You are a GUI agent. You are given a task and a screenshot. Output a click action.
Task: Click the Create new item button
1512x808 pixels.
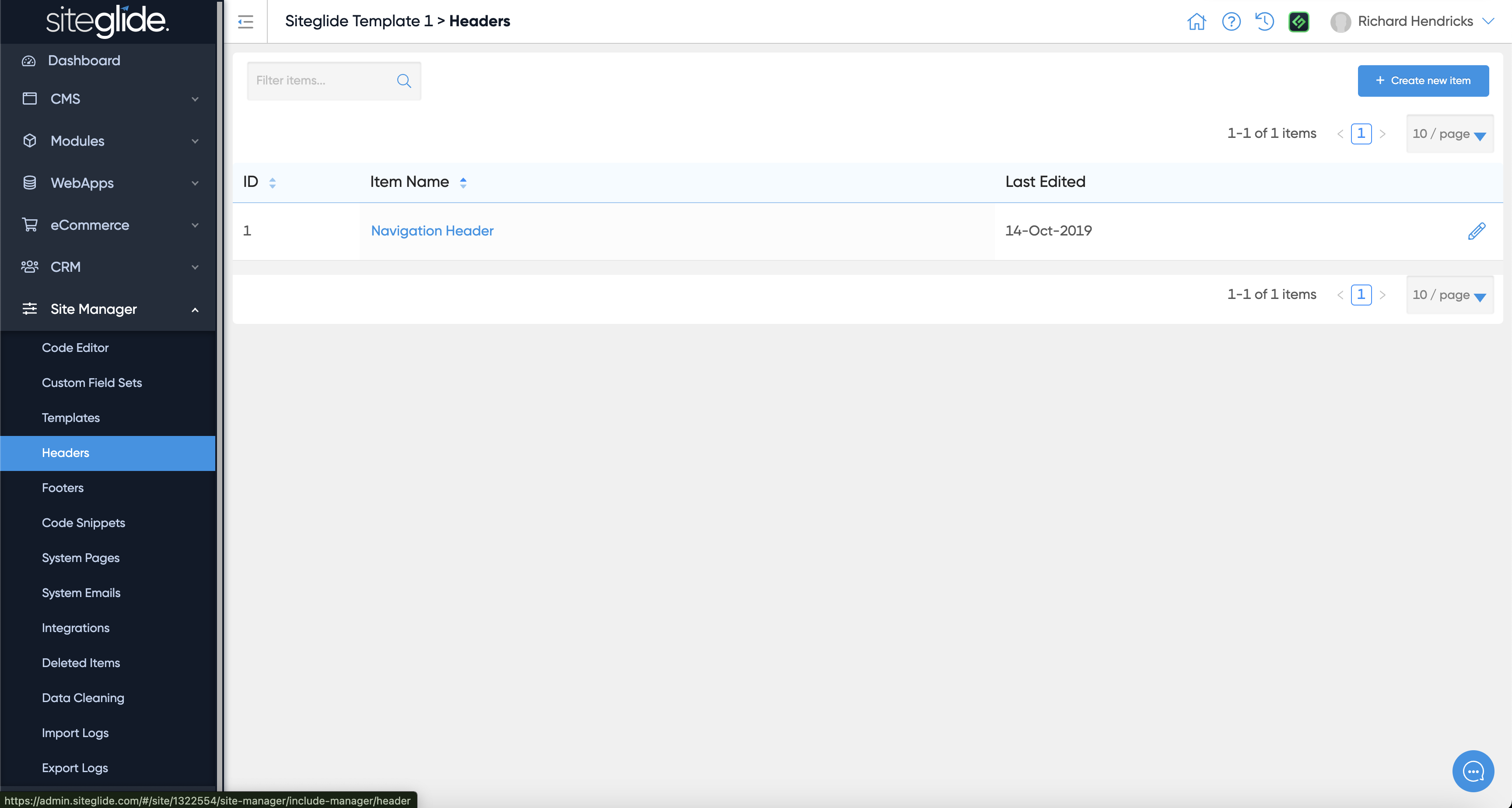click(x=1422, y=81)
